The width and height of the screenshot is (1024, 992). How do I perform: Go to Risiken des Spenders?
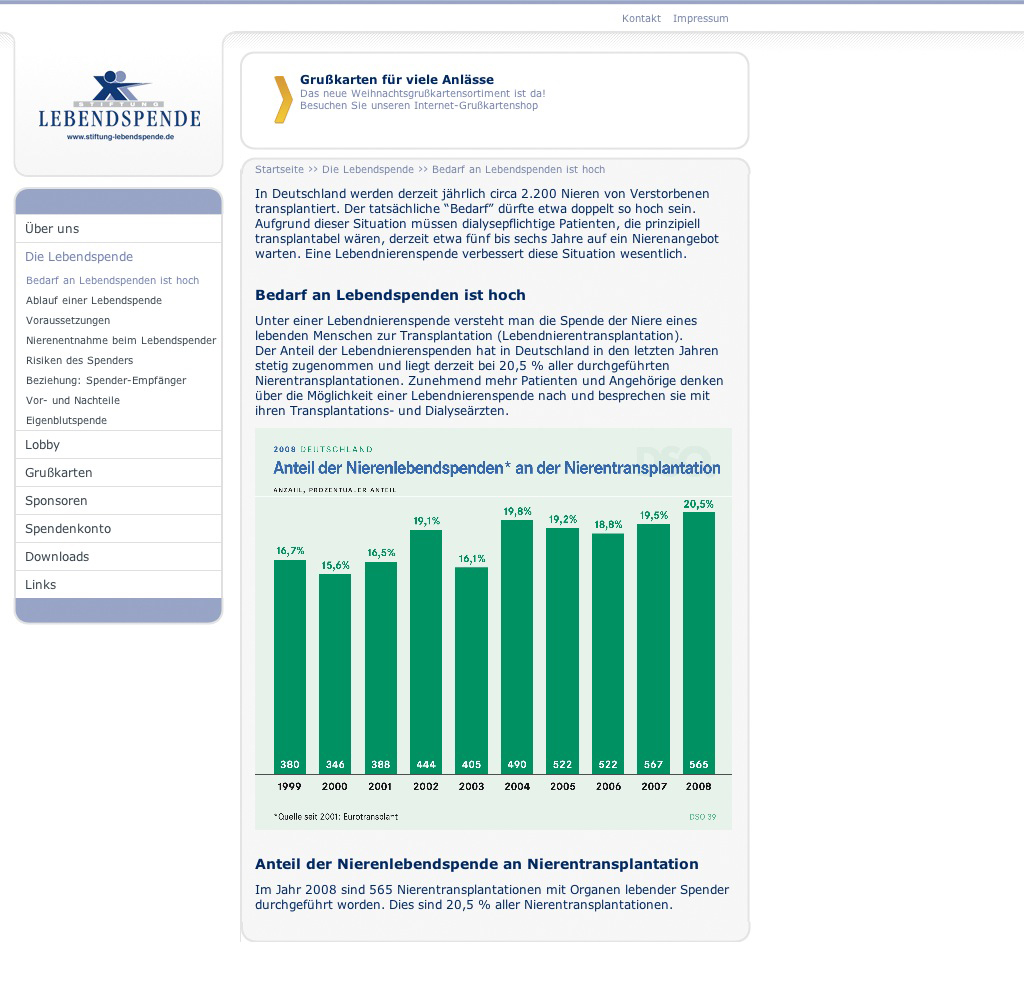click(79, 360)
